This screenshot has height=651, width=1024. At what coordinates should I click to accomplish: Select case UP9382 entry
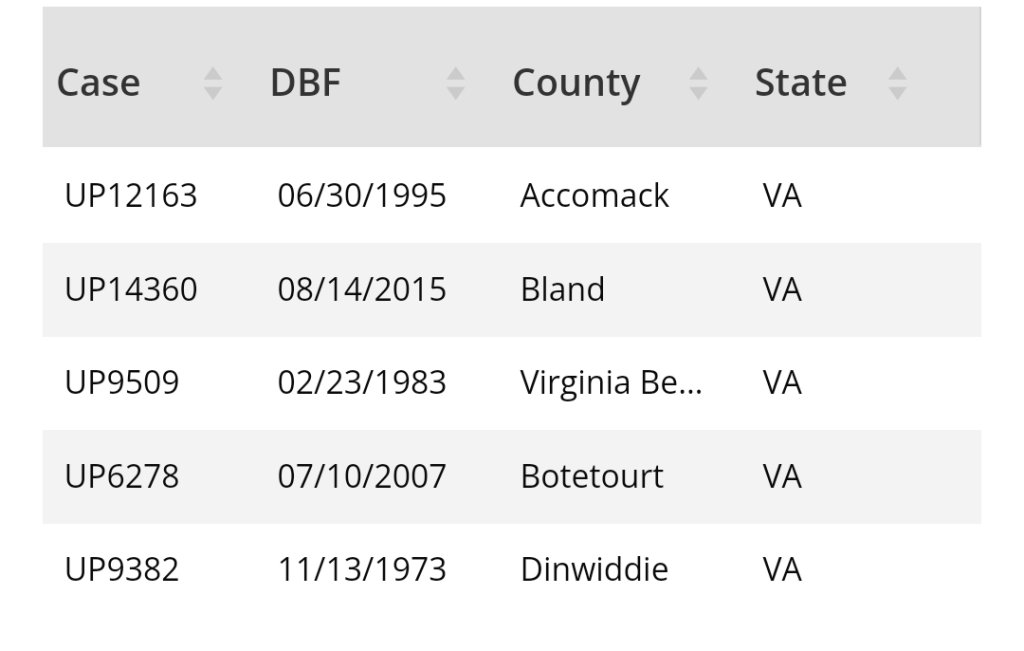[122, 570]
